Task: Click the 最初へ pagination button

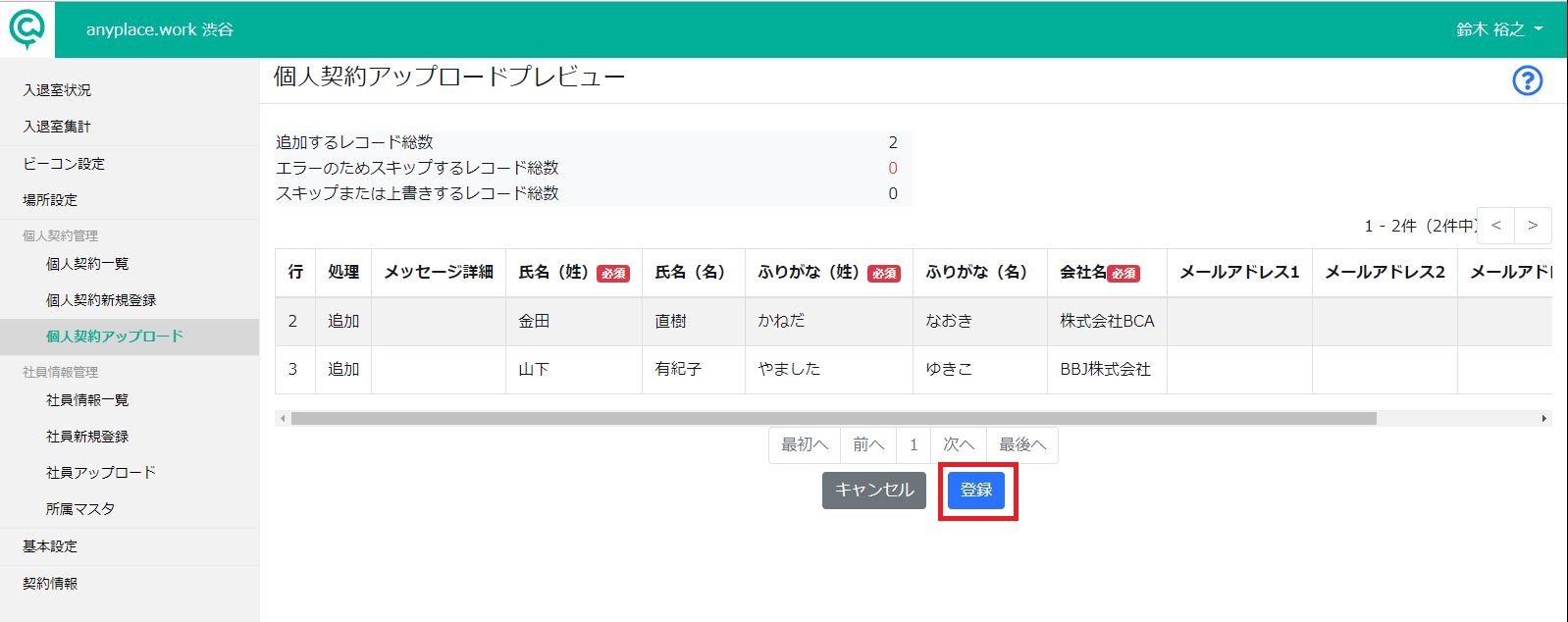Action: (x=805, y=444)
